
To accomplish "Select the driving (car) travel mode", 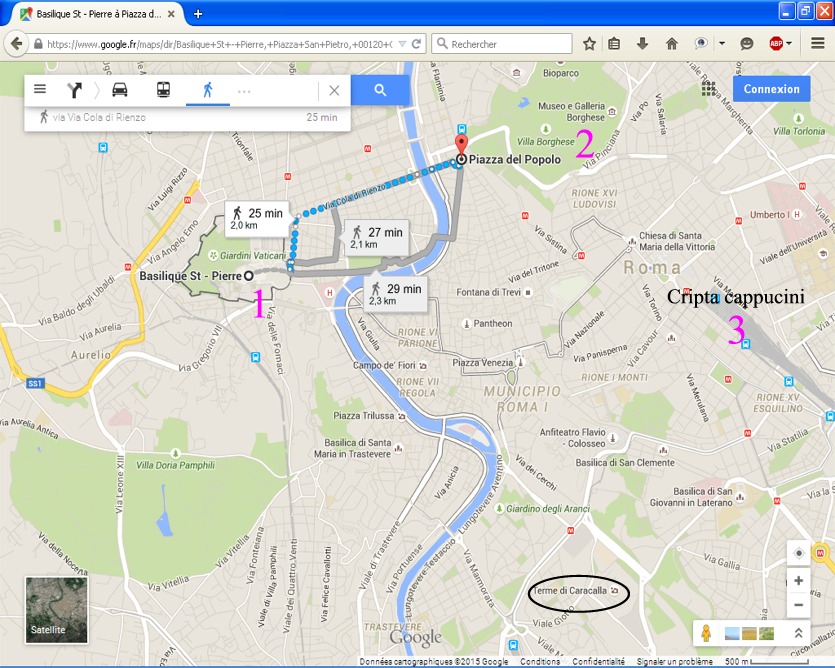I will click(x=119, y=90).
